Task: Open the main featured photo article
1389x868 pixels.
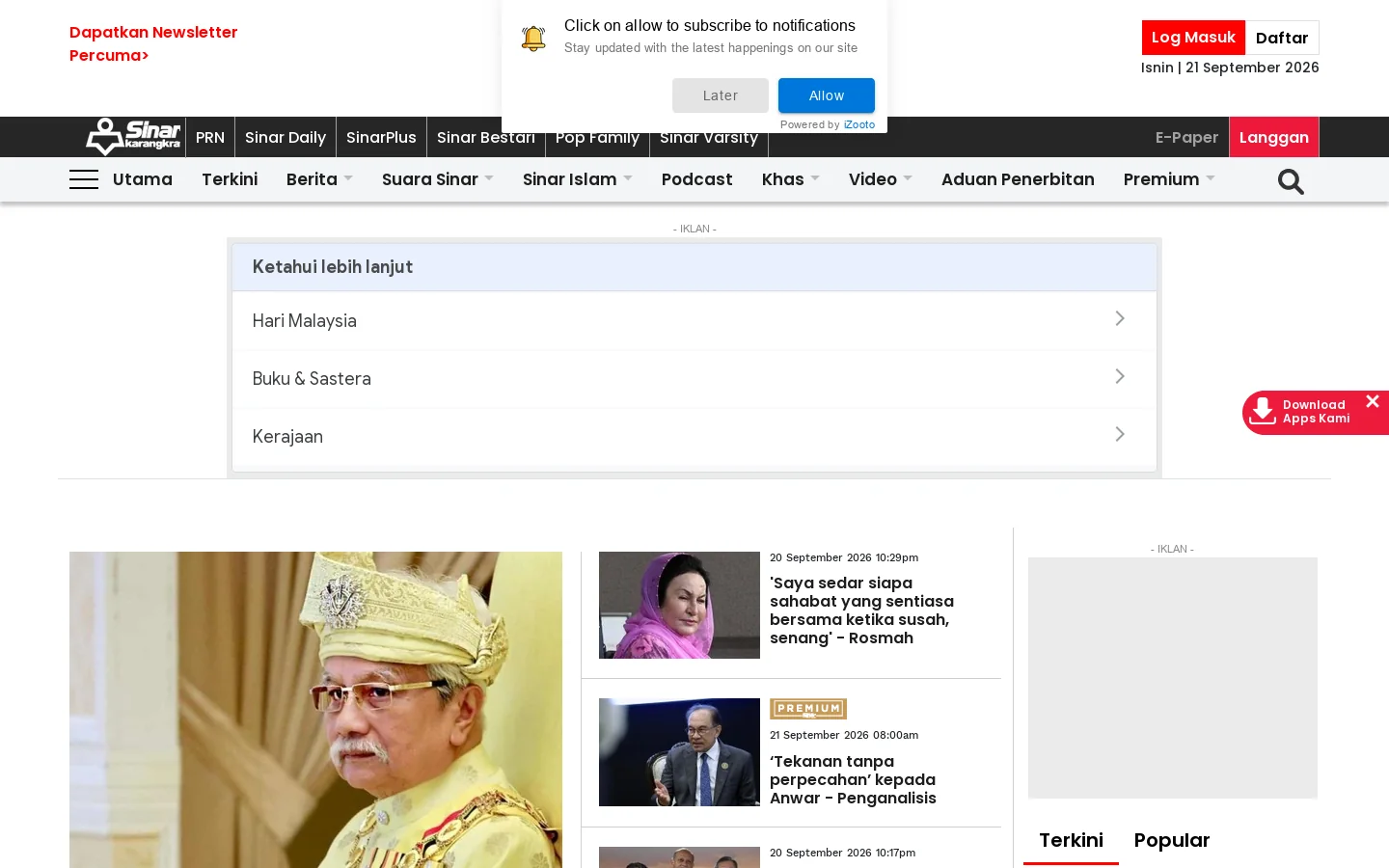Action: [x=315, y=710]
